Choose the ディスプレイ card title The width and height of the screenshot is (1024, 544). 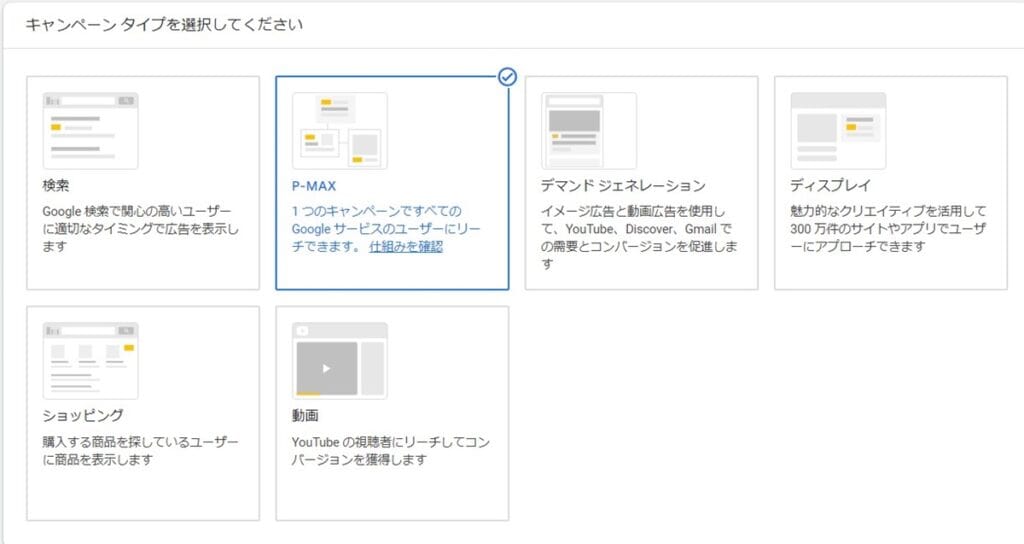point(830,185)
